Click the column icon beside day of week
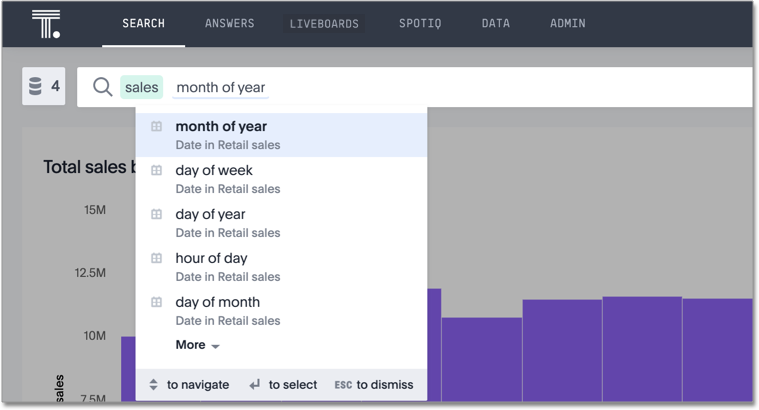This screenshot has height=410, width=759. click(x=156, y=171)
